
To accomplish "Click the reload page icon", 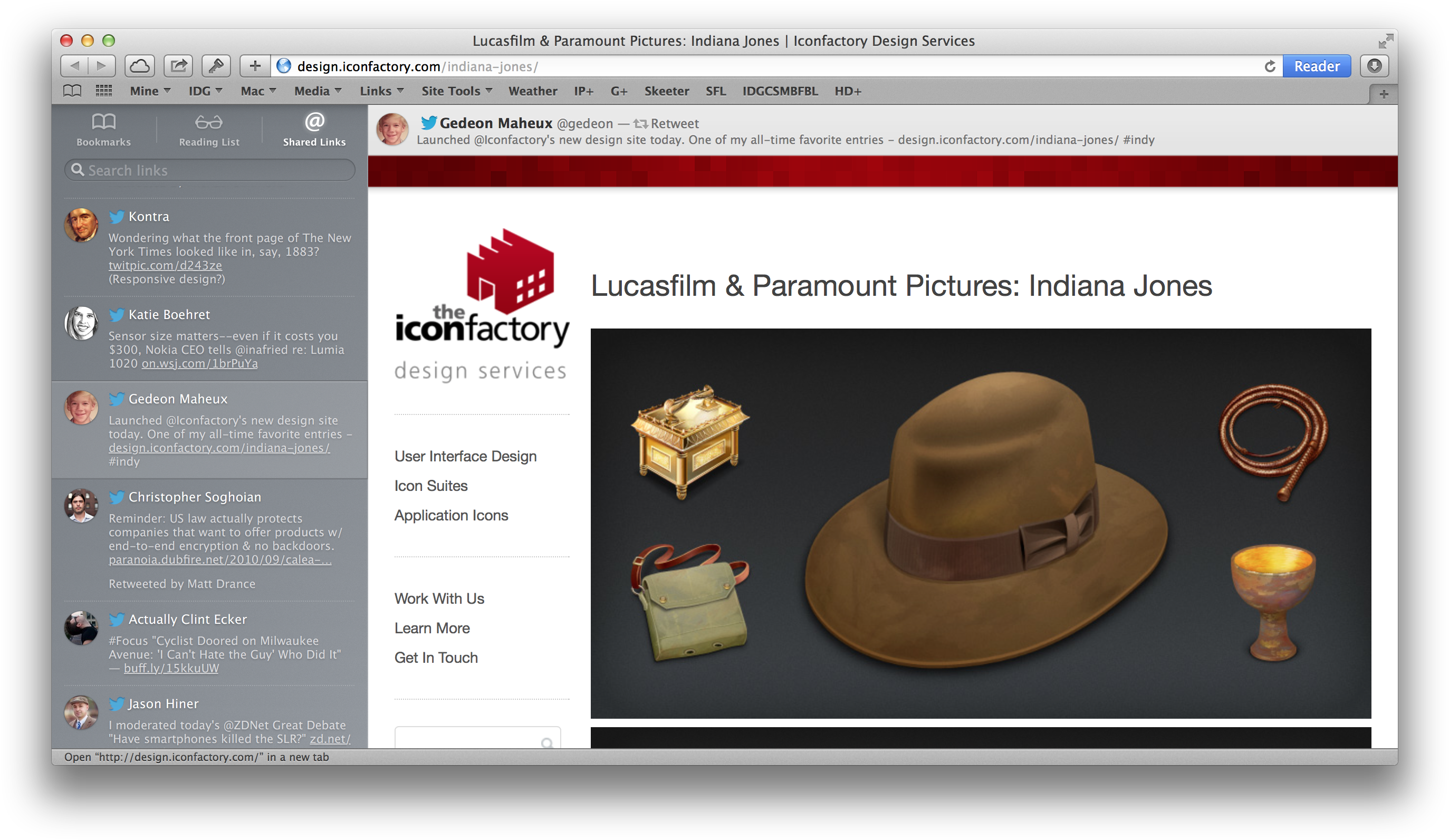I will 1270,66.
